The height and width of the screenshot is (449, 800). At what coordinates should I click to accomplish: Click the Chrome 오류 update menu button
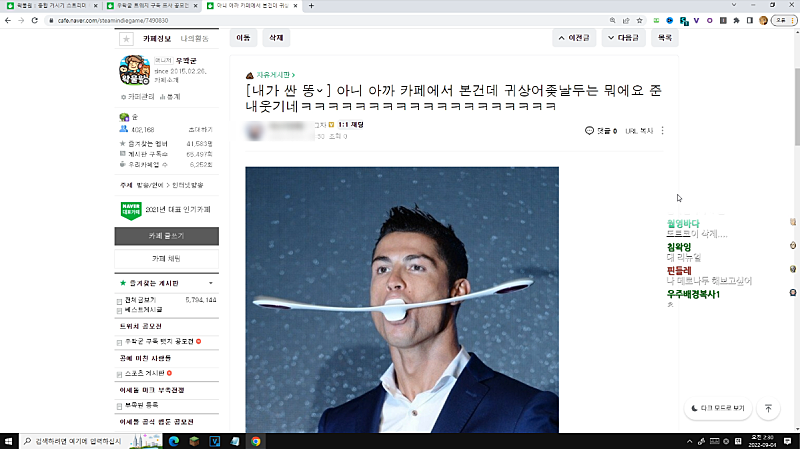[784, 20]
